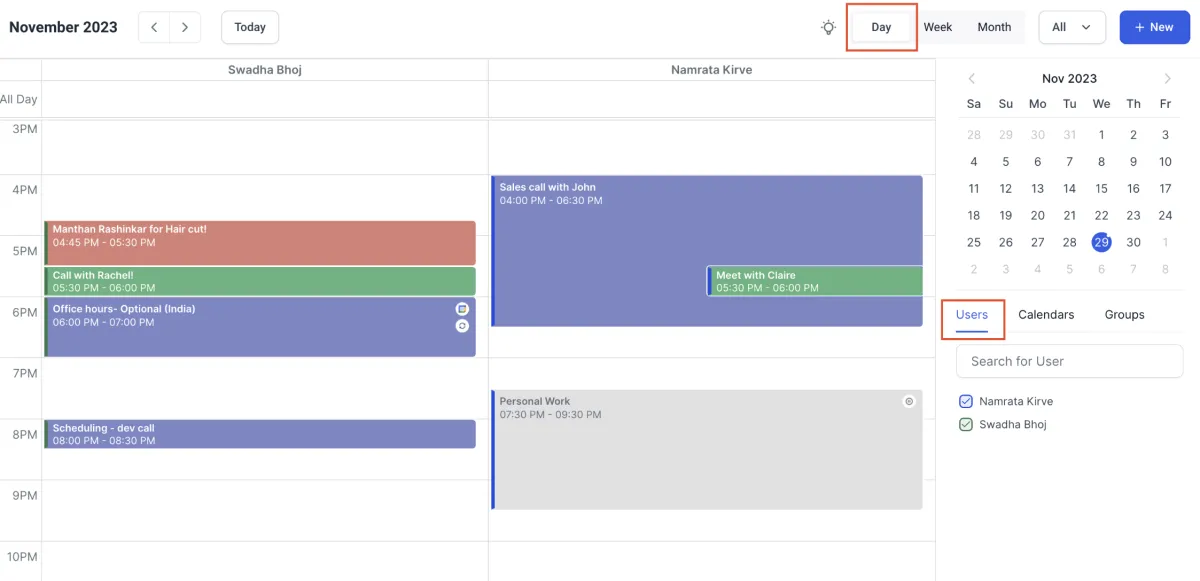Switch to Week view
Image resolution: width=1200 pixels, height=581 pixels.
pyautogui.click(x=938, y=27)
